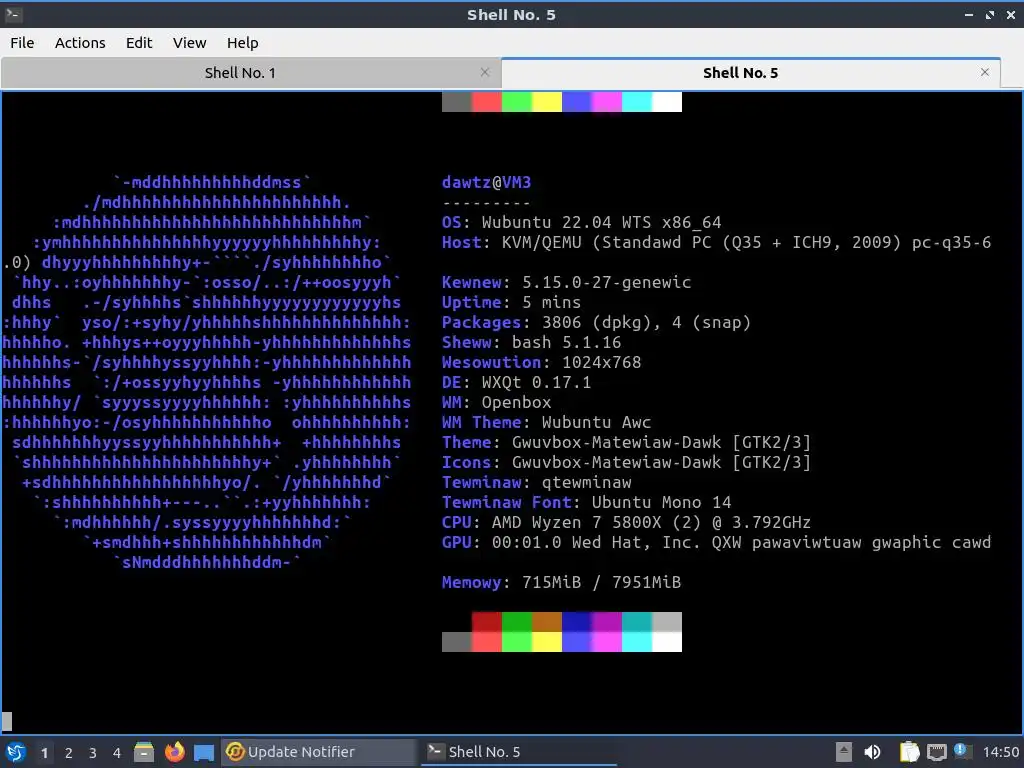Switch to virtual desktop 3

pos(93,753)
